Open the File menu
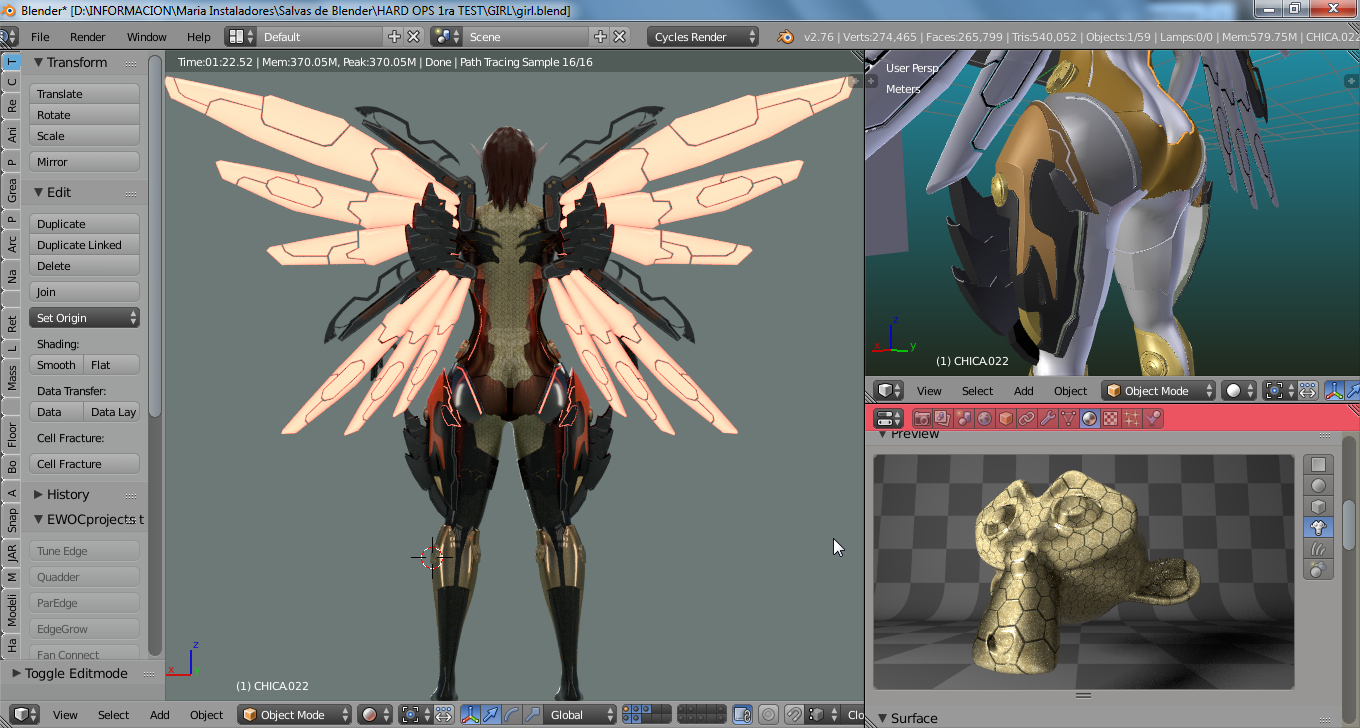The width and height of the screenshot is (1360, 728). tap(40, 37)
